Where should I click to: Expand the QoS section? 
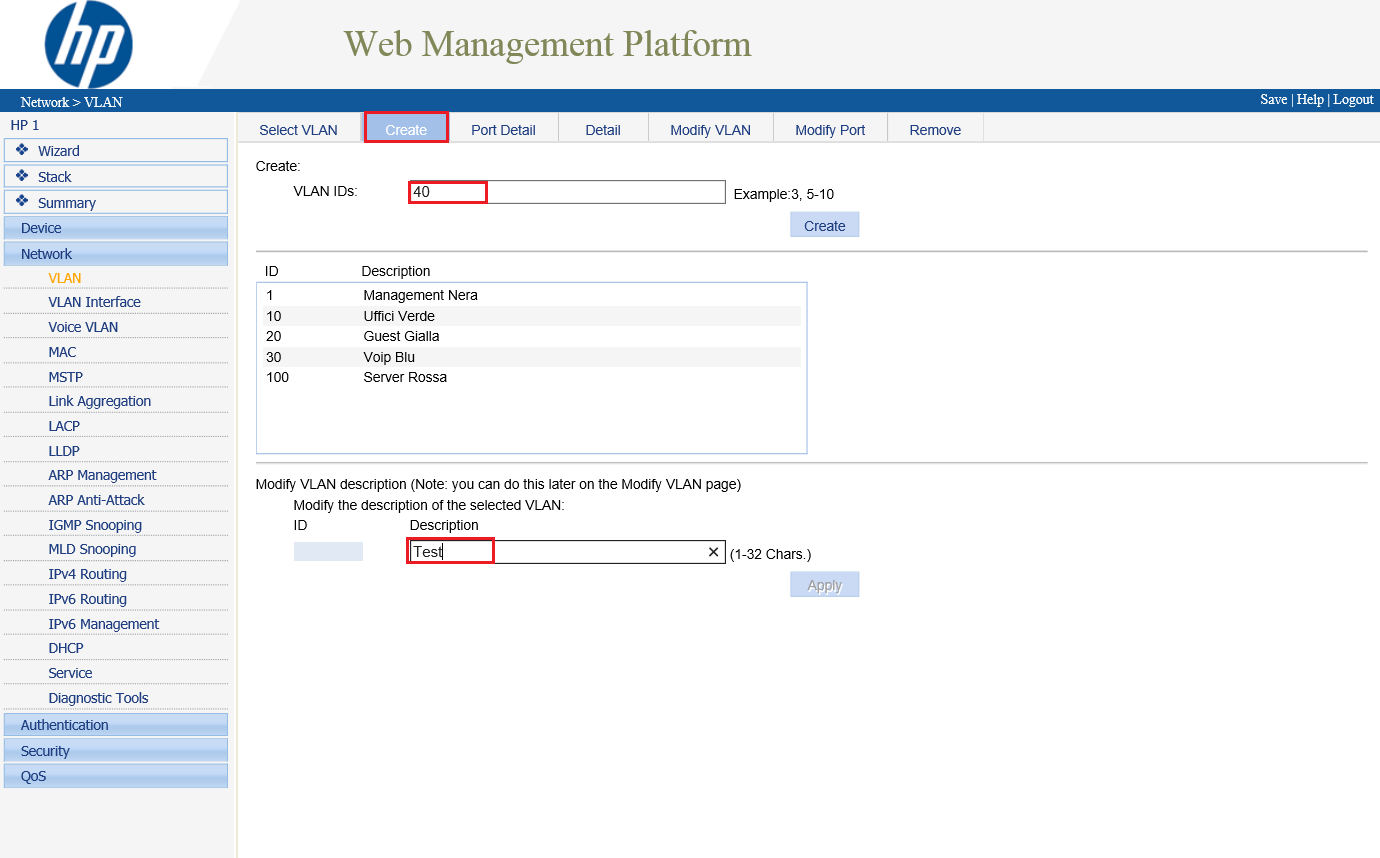[x=116, y=776]
